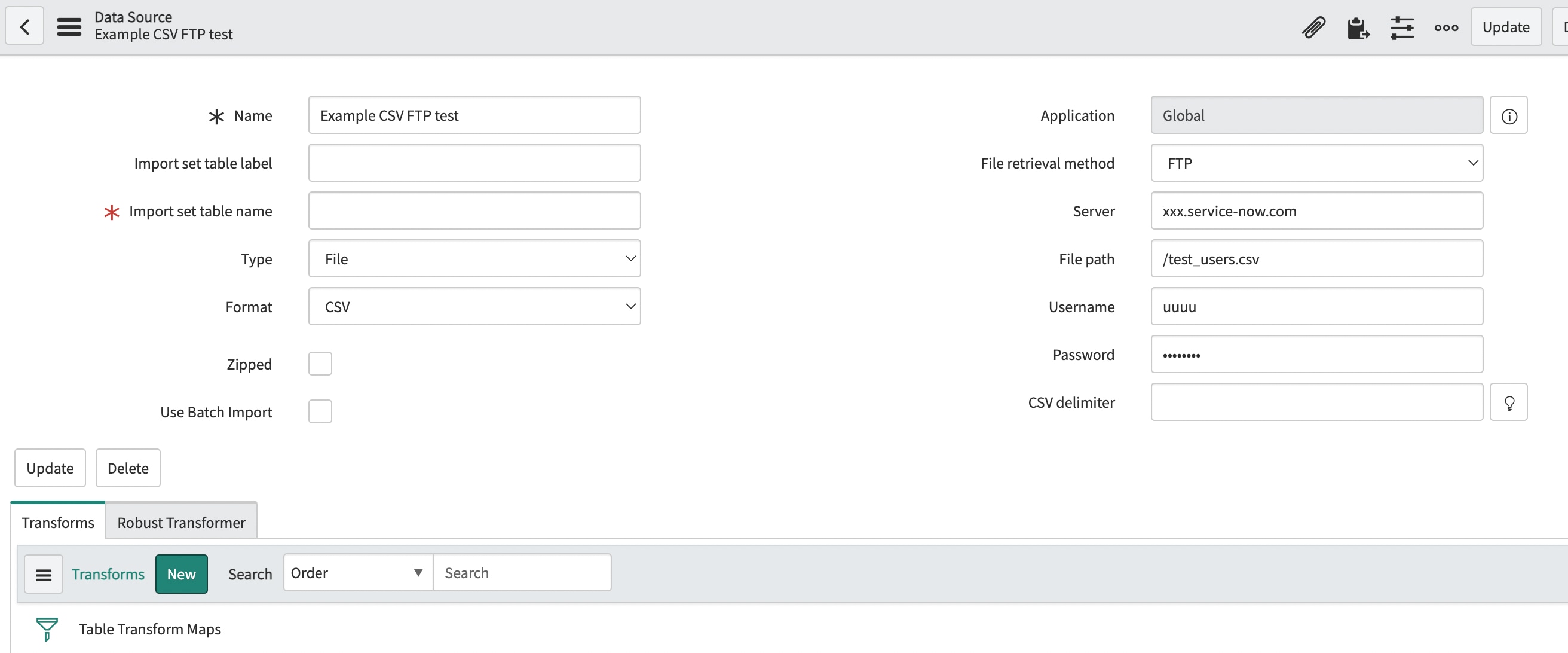
Task: Click the Transforms list filter funnel icon
Action: pyautogui.click(x=47, y=628)
